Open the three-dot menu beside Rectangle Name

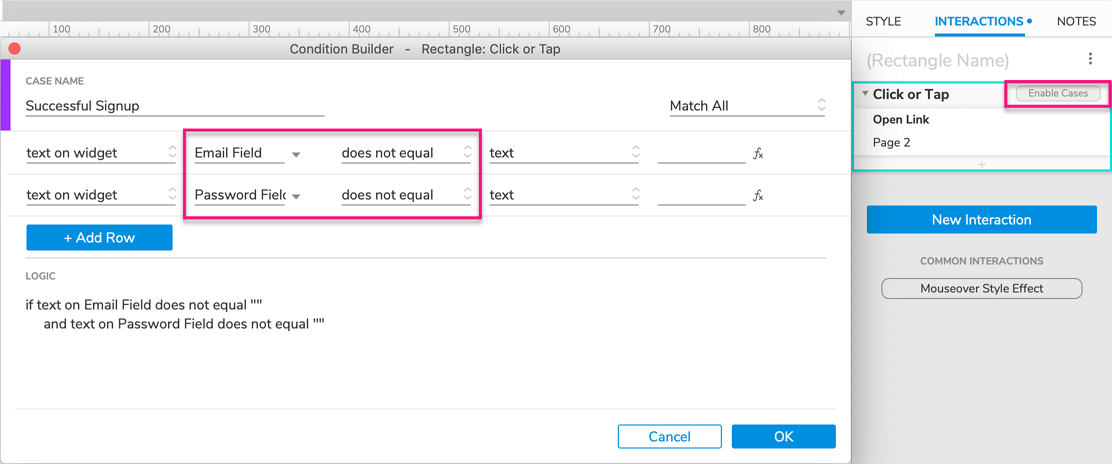click(x=1090, y=59)
